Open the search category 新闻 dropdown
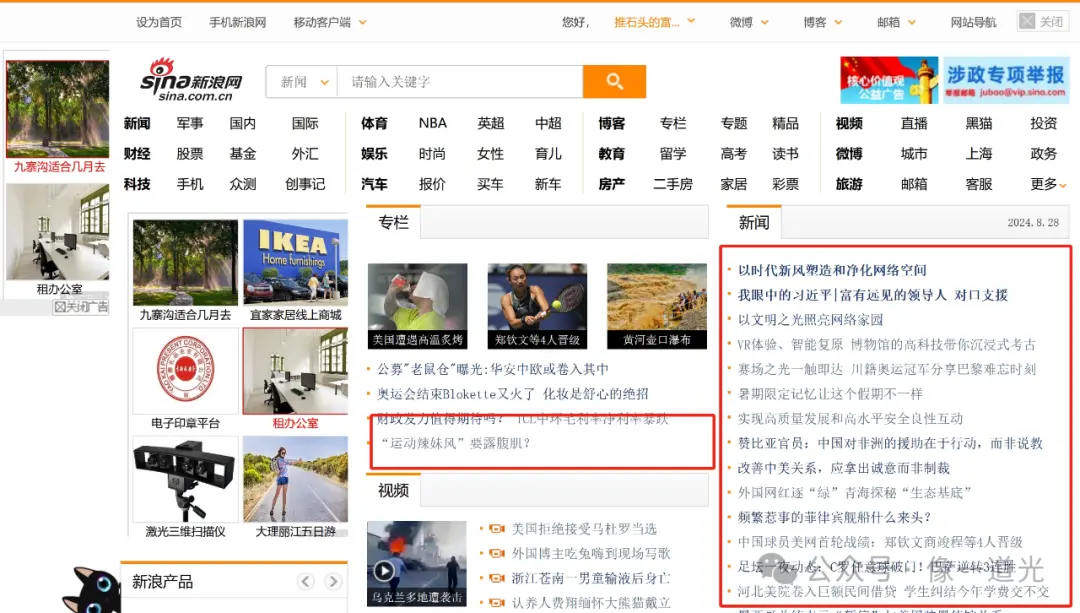 (302, 82)
